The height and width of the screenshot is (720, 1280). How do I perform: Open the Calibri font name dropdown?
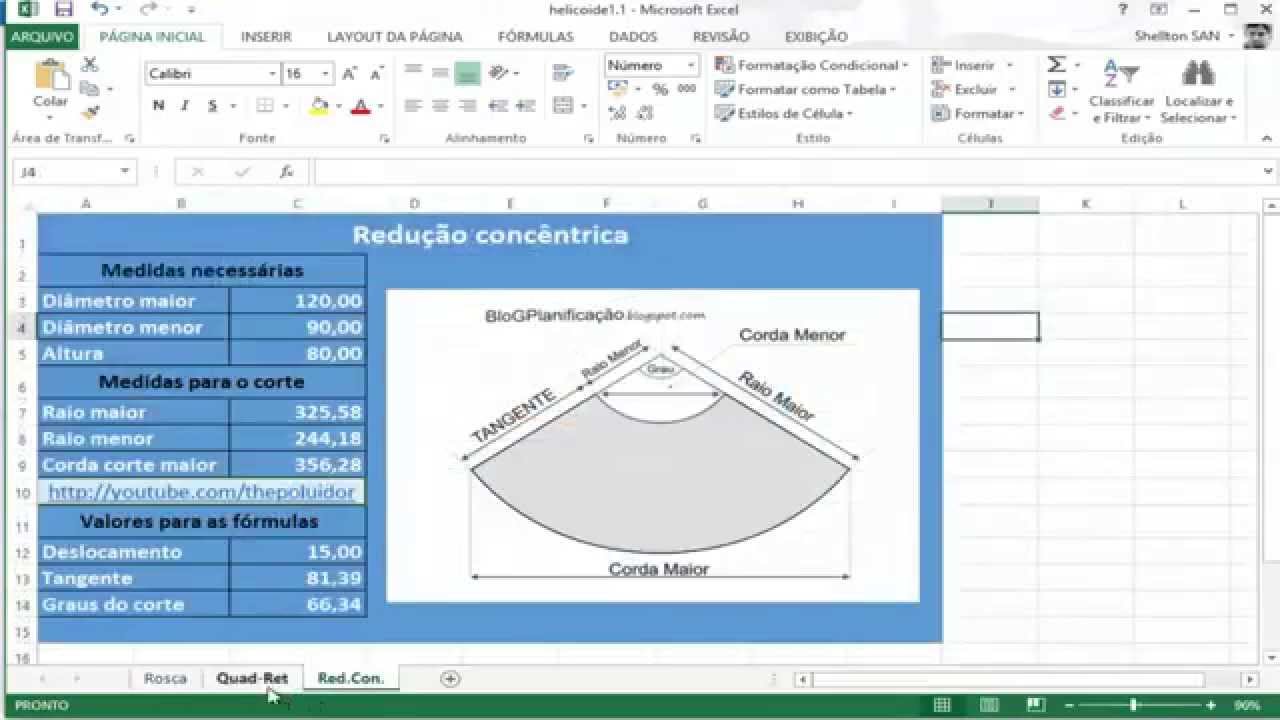(x=272, y=74)
